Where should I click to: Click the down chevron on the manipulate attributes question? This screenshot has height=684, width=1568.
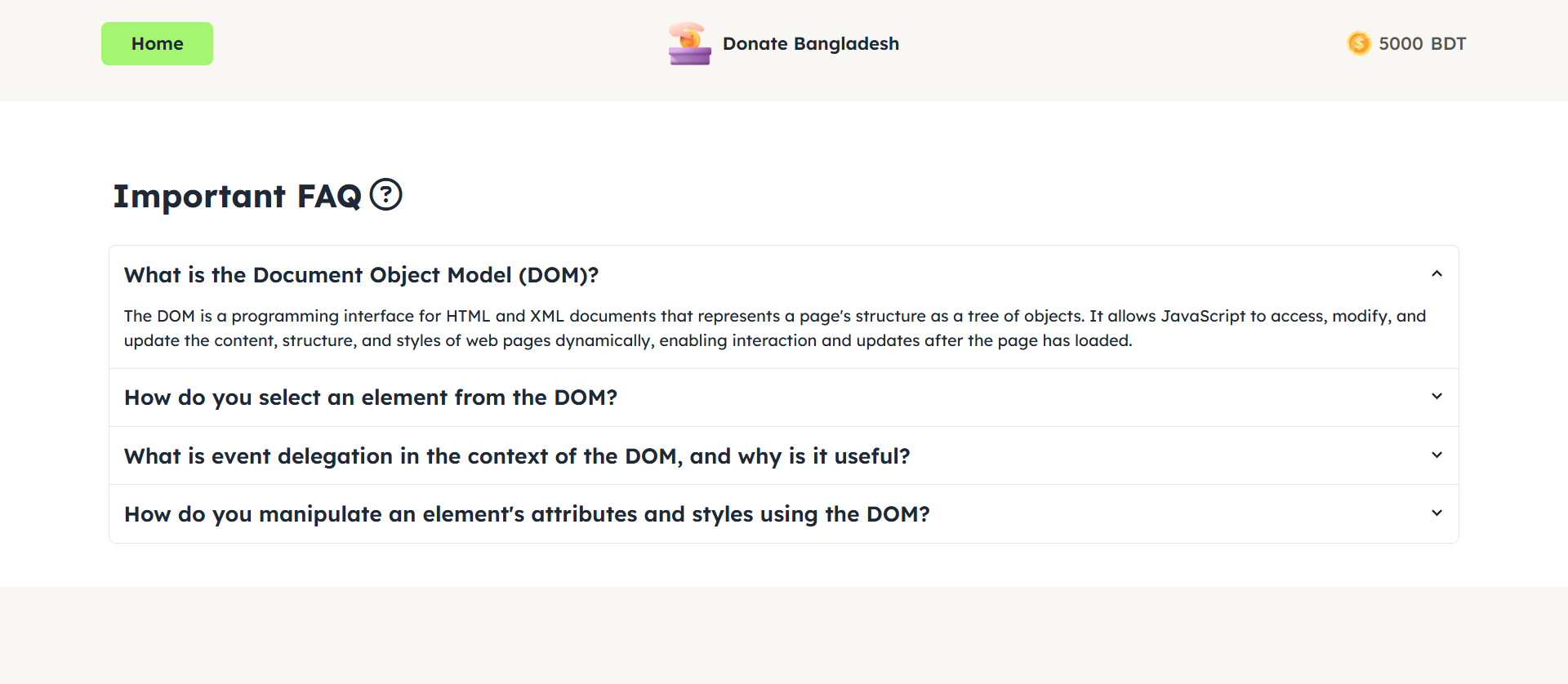point(1437,513)
